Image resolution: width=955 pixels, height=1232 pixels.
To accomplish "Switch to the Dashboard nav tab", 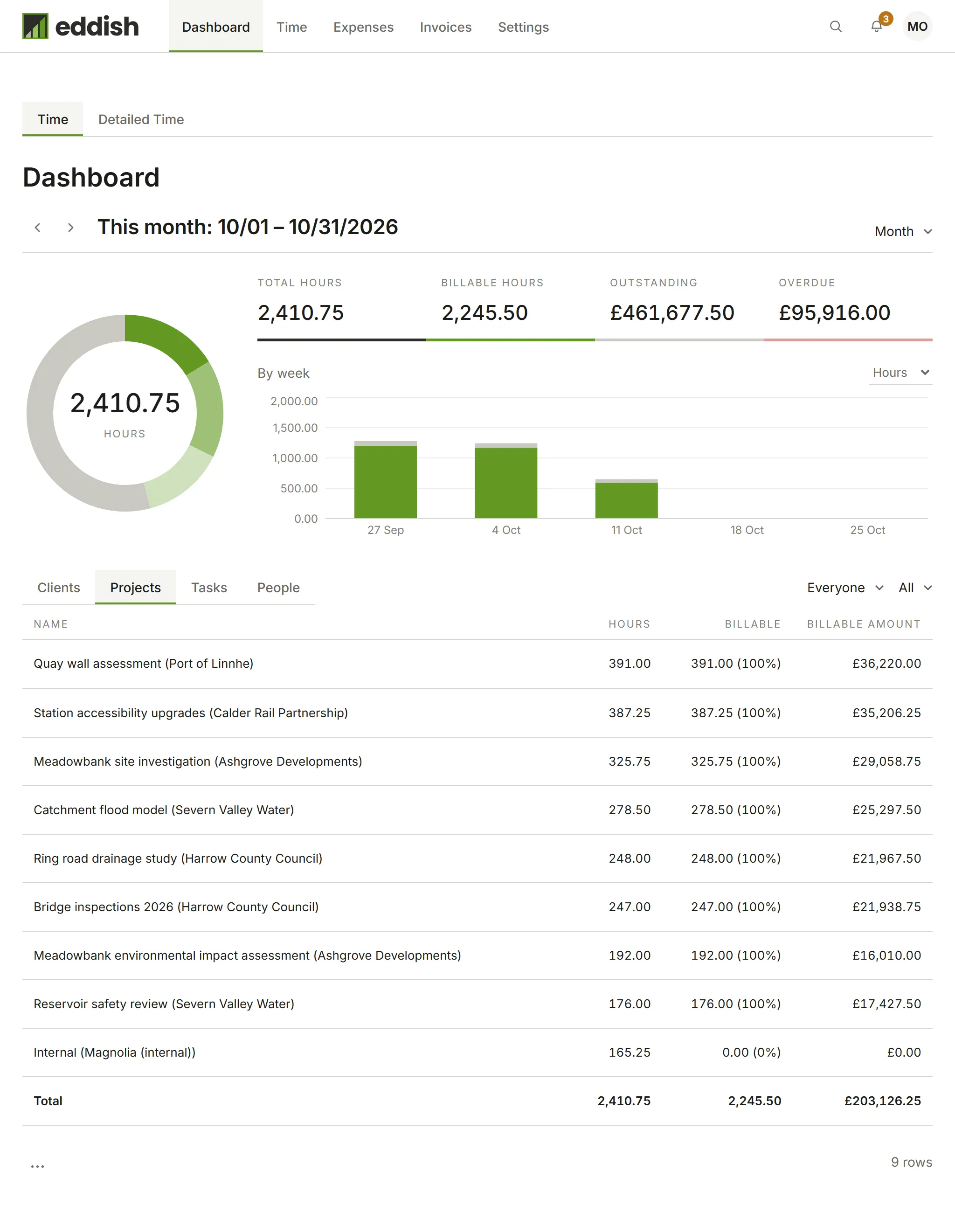I will [x=215, y=27].
